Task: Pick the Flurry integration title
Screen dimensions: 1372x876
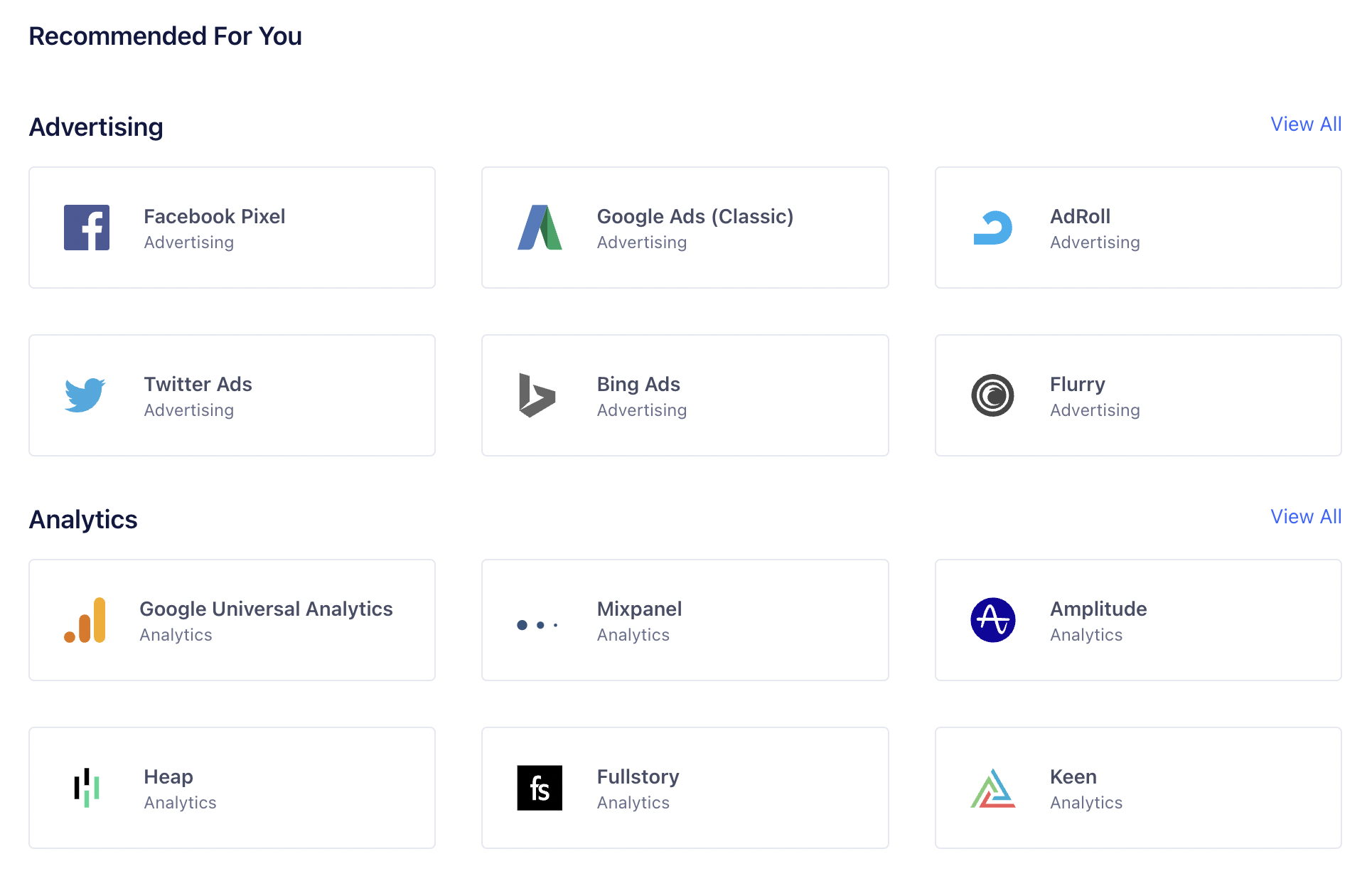Action: click(x=1078, y=384)
